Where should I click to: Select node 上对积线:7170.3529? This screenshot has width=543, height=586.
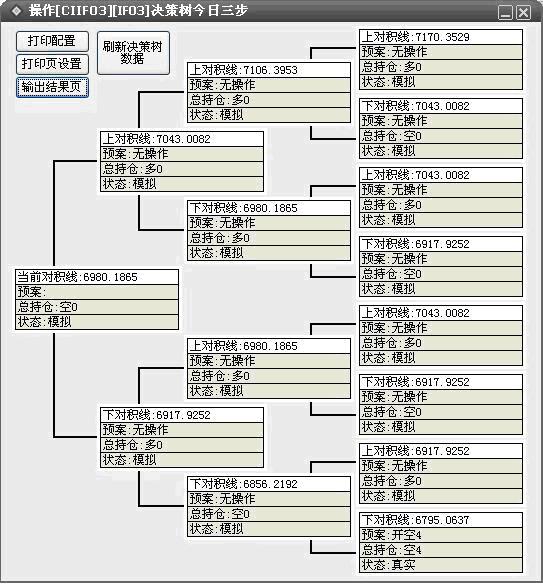coord(441,37)
